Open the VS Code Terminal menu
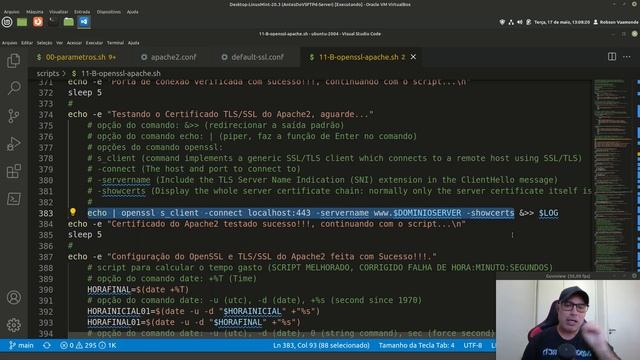The width and height of the screenshot is (640, 360). (x=115, y=43)
